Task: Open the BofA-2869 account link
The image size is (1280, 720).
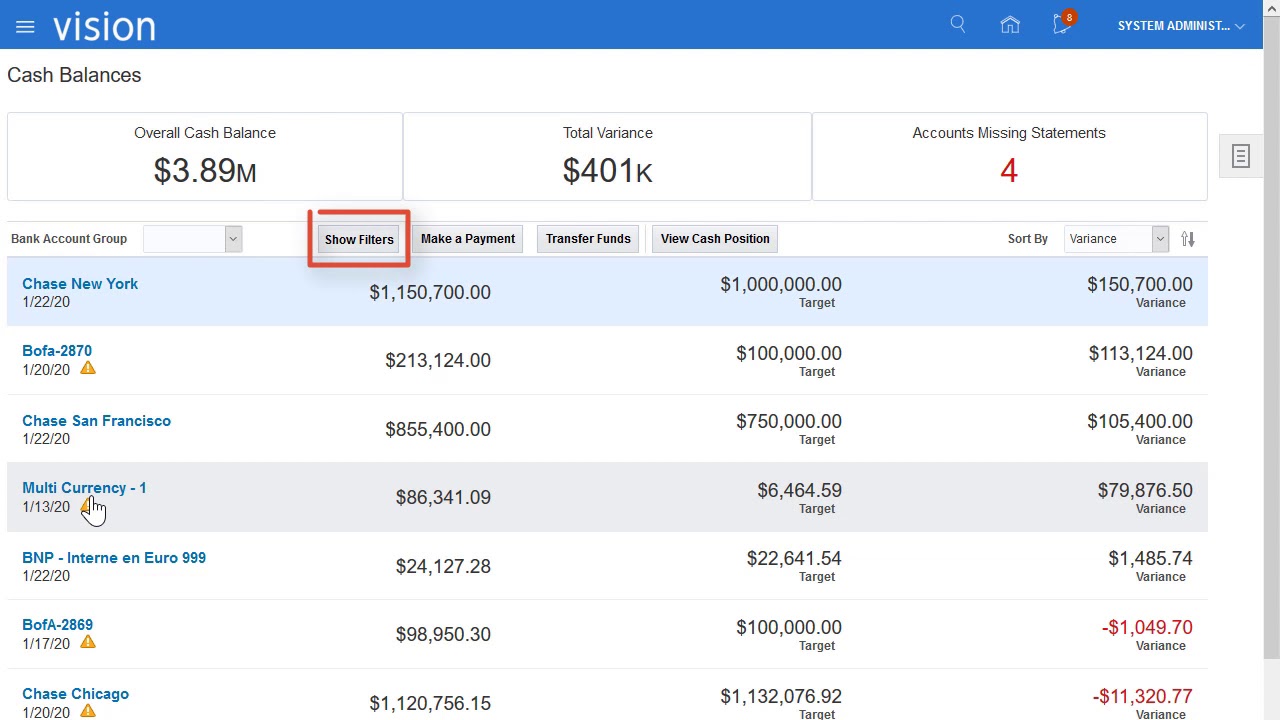Action: 57,625
